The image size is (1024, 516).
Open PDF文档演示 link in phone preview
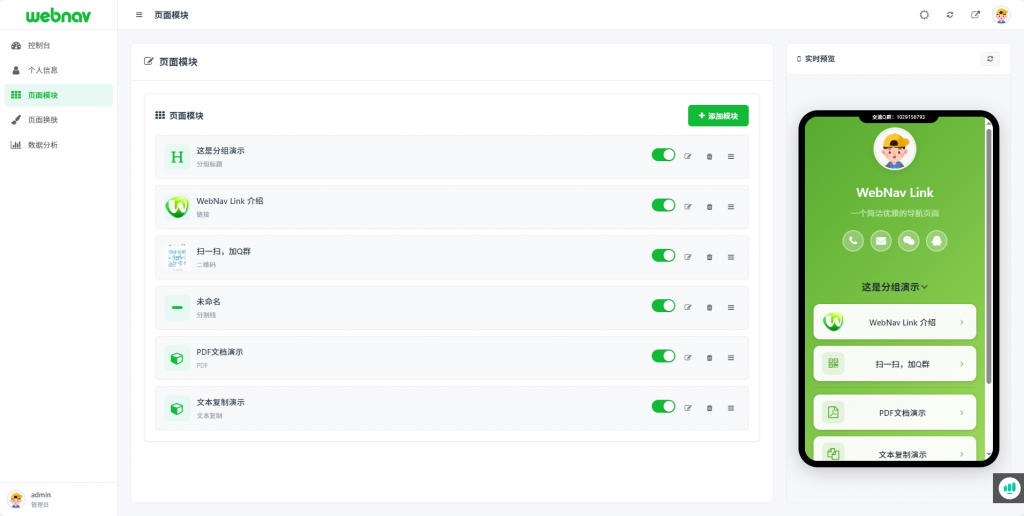click(895, 412)
